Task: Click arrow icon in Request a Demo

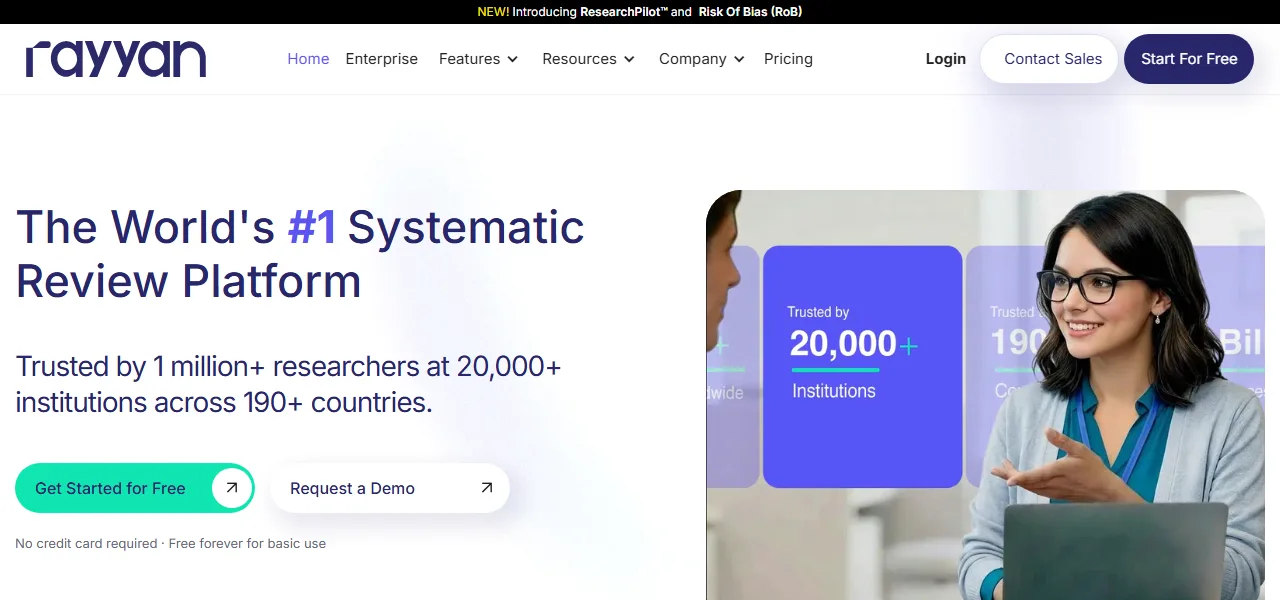Action: tap(487, 488)
